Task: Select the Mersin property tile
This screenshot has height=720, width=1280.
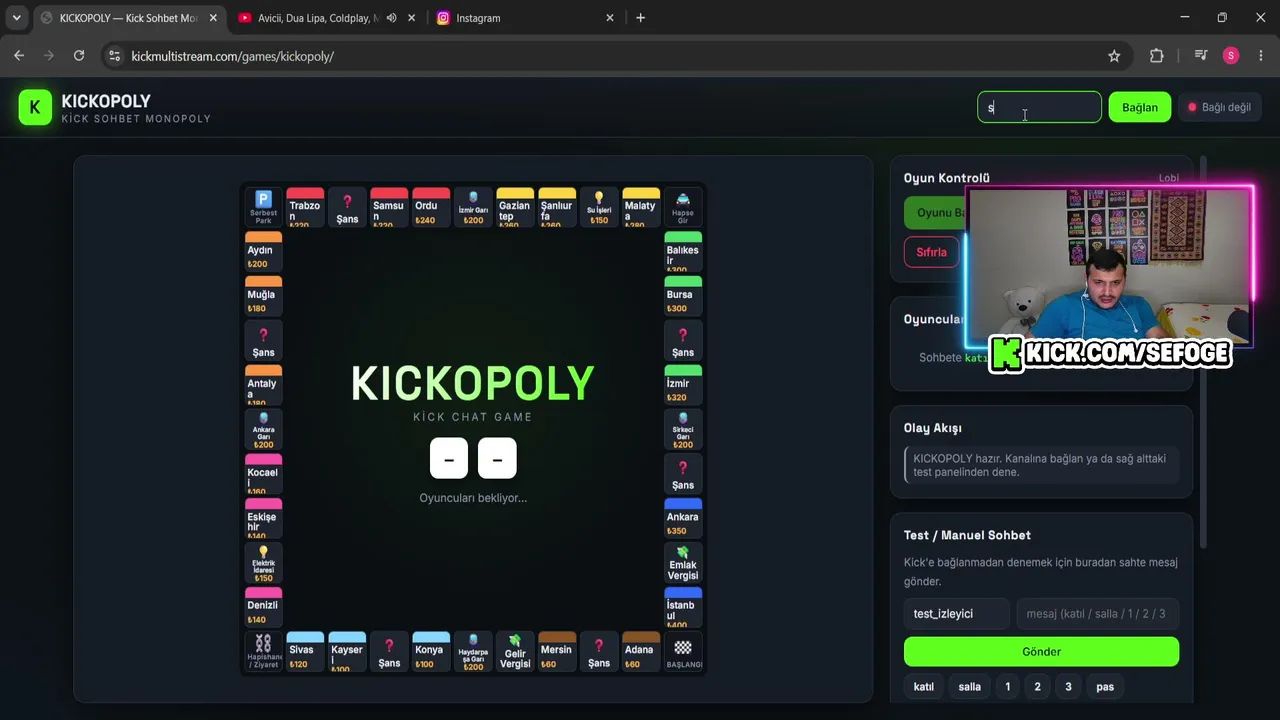Action: [557, 651]
